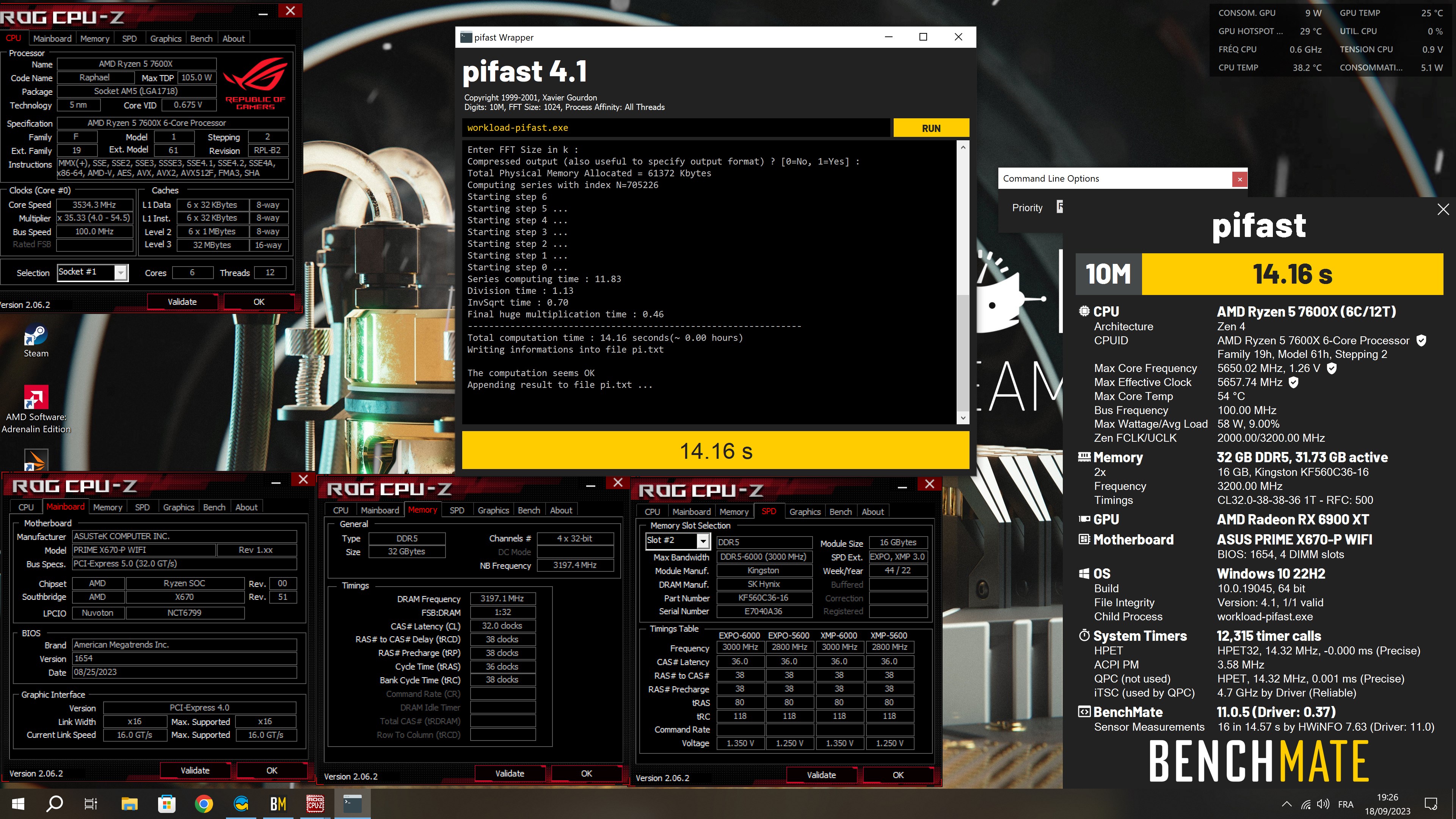The image size is (1456, 819).
Task: Open Steam desktop shortcut
Action: 36,340
